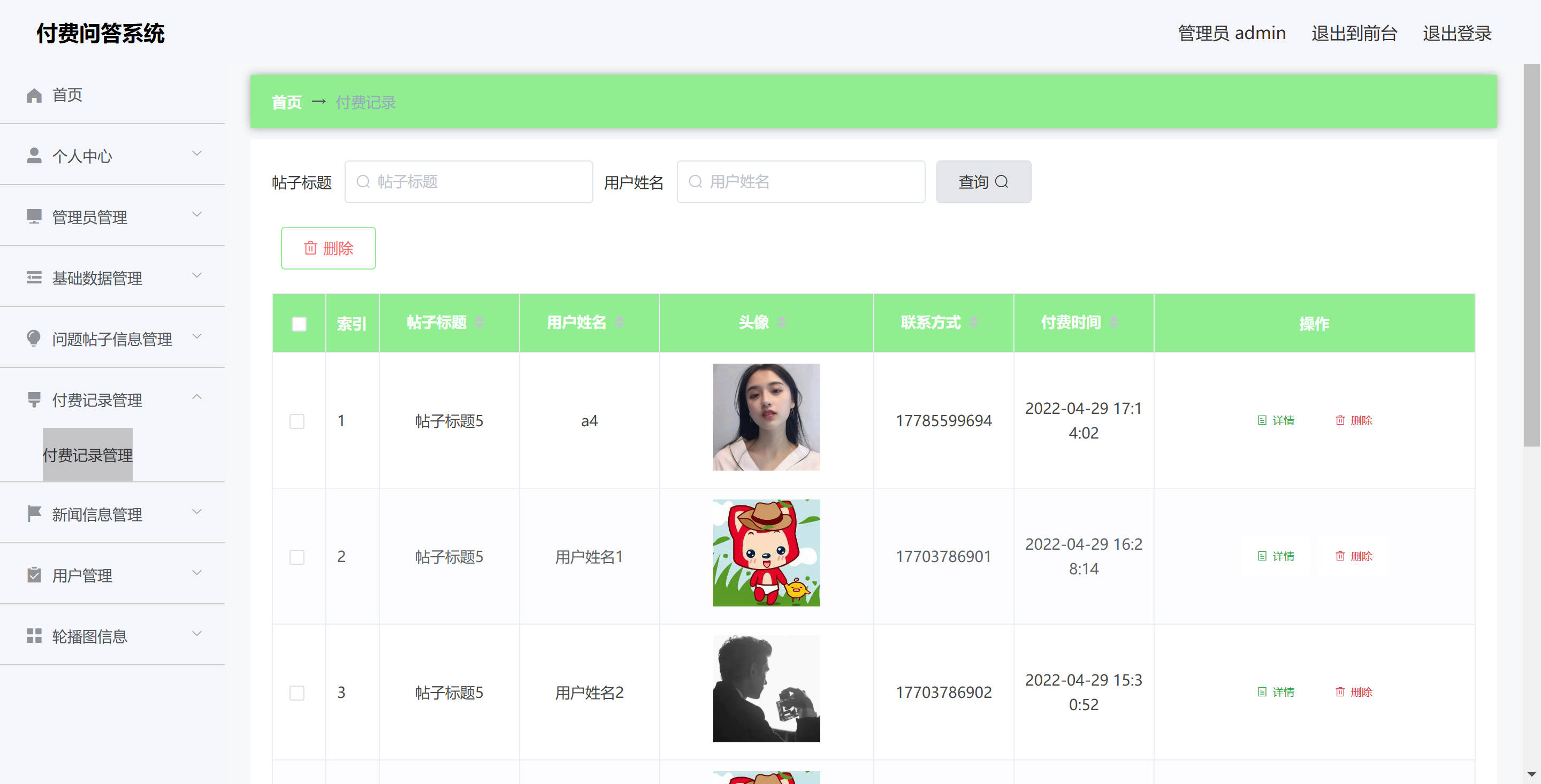1541x784 pixels.
Task: Sort table by 帖子标题 column arrows
Action: 479,323
